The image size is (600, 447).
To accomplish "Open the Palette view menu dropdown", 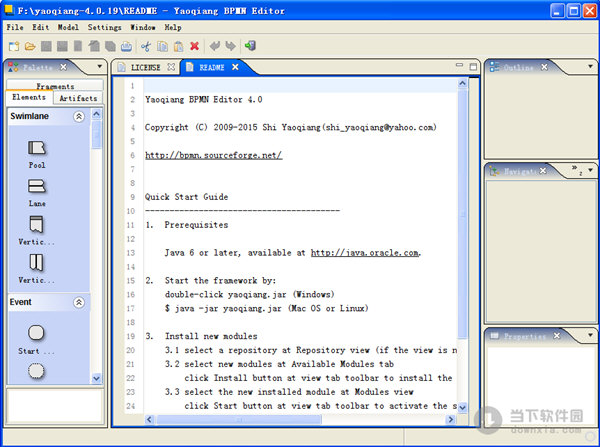I will [x=99, y=66].
